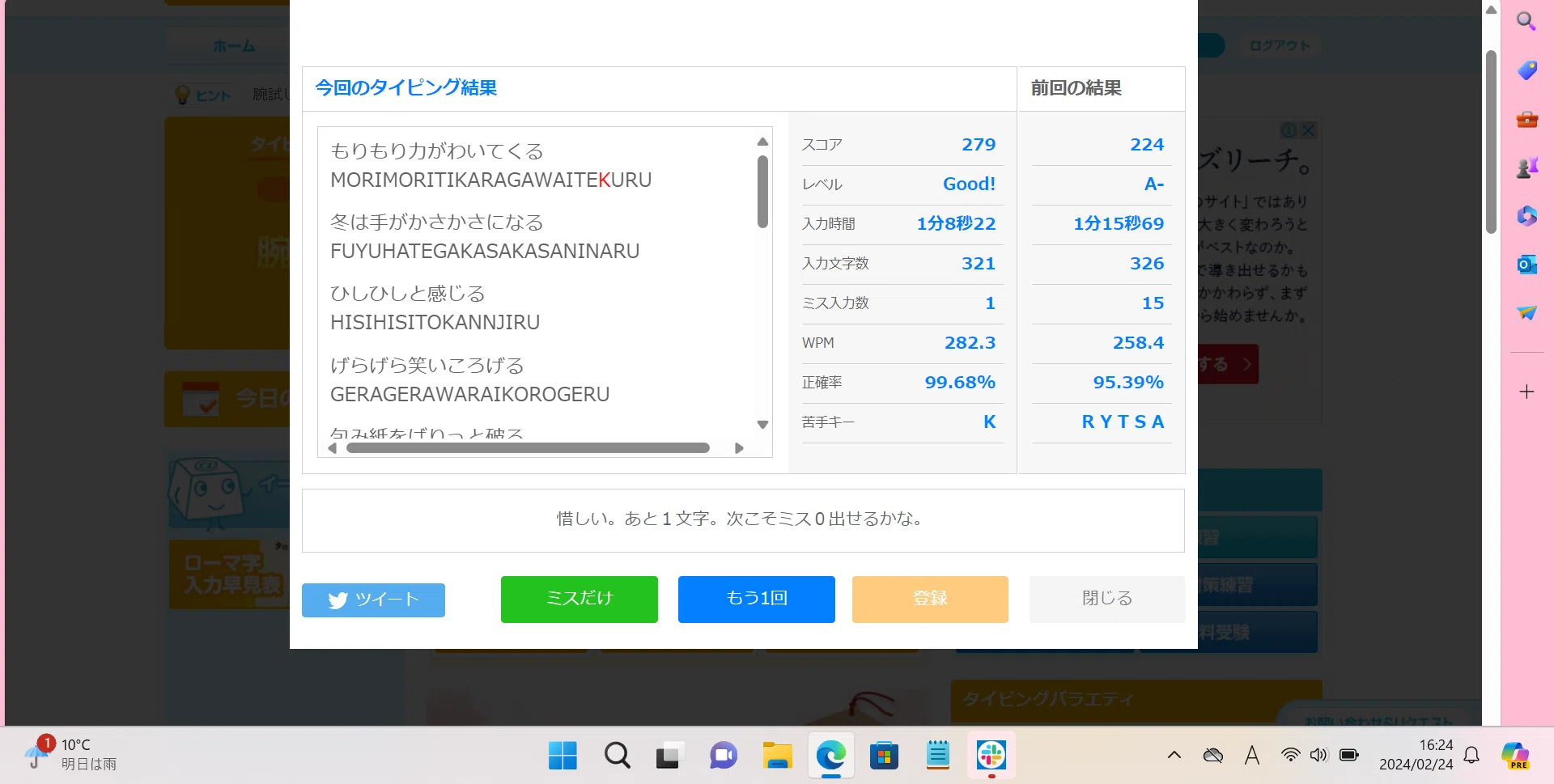Open Slack from the taskbar

pos(991,756)
